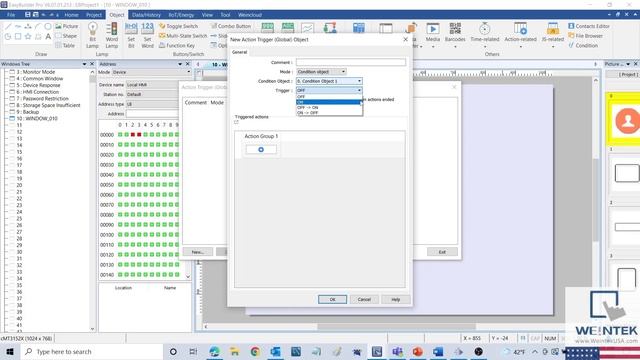Choose OFF -> ON in Trigger list
The image size is (640, 360).
click(x=329, y=107)
